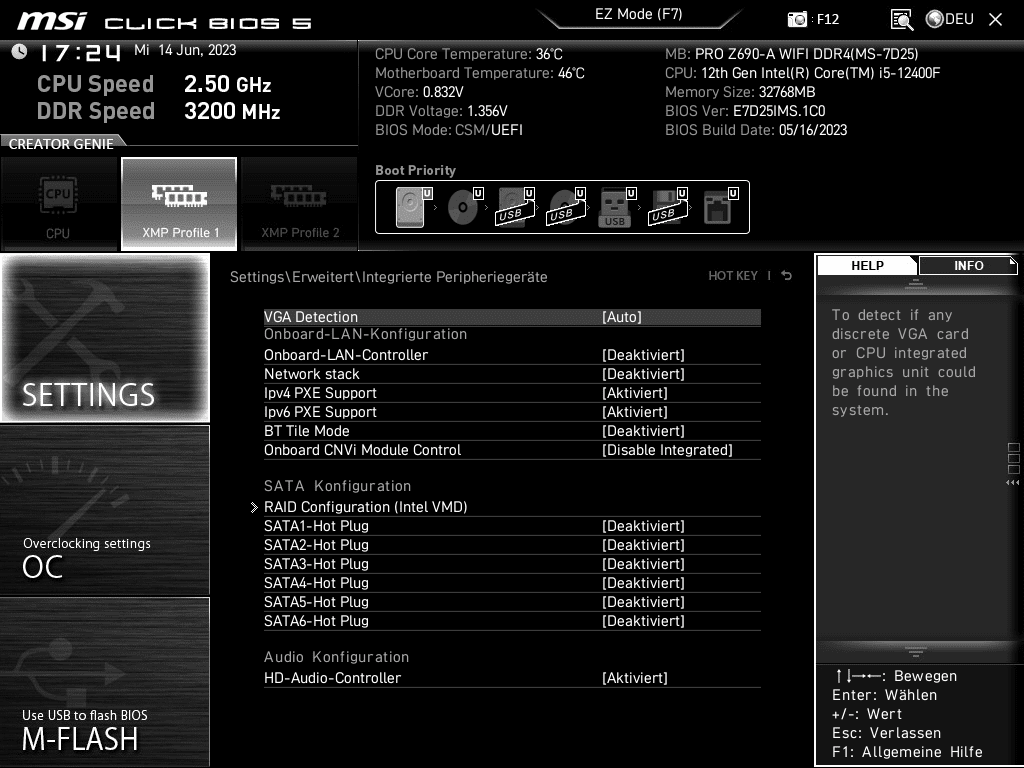Click the CPU Speed 2.50 GHz value
The width and height of the screenshot is (1024, 768).
click(227, 84)
